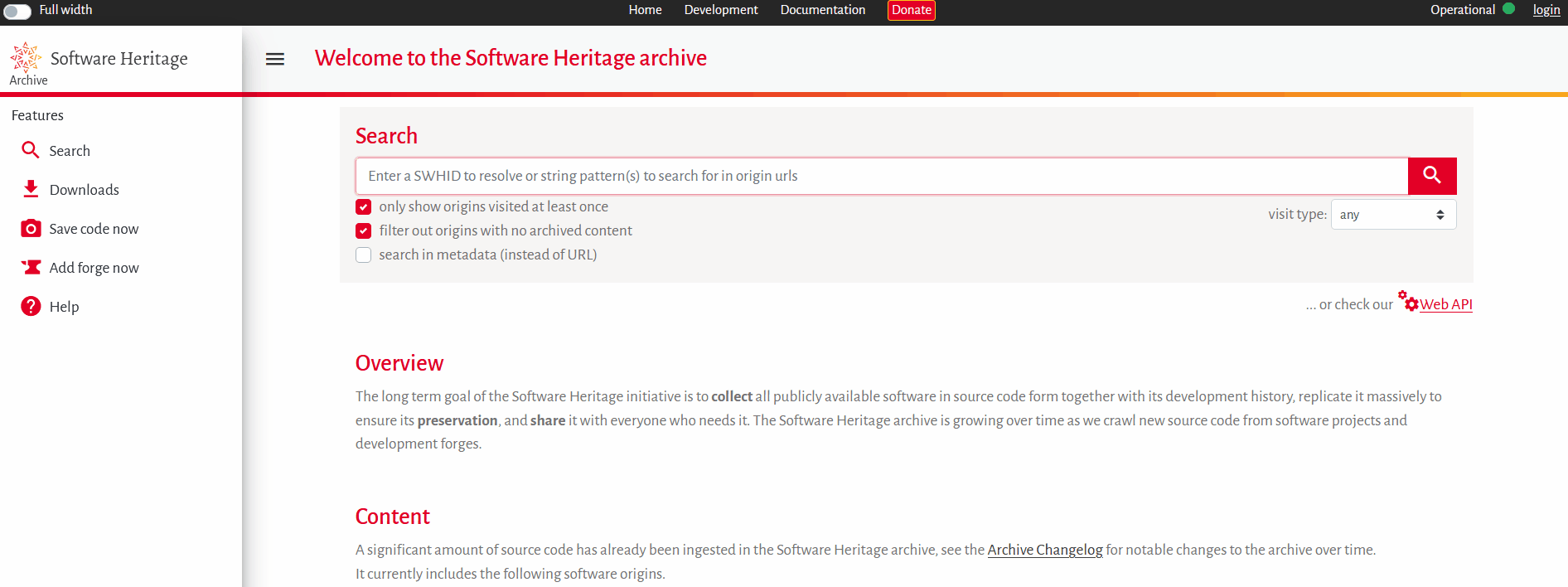Click the Save code now camera icon
The height and width of the screenshot is (587, 1568).
point(31,228)
